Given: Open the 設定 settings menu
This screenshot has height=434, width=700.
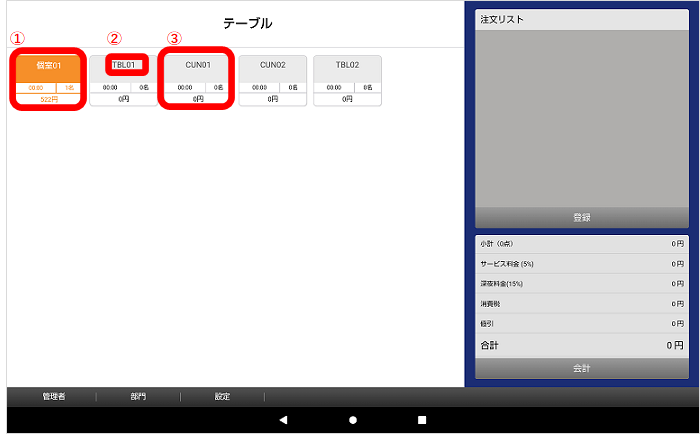Looking at the screenshot, I should (222, 397).
